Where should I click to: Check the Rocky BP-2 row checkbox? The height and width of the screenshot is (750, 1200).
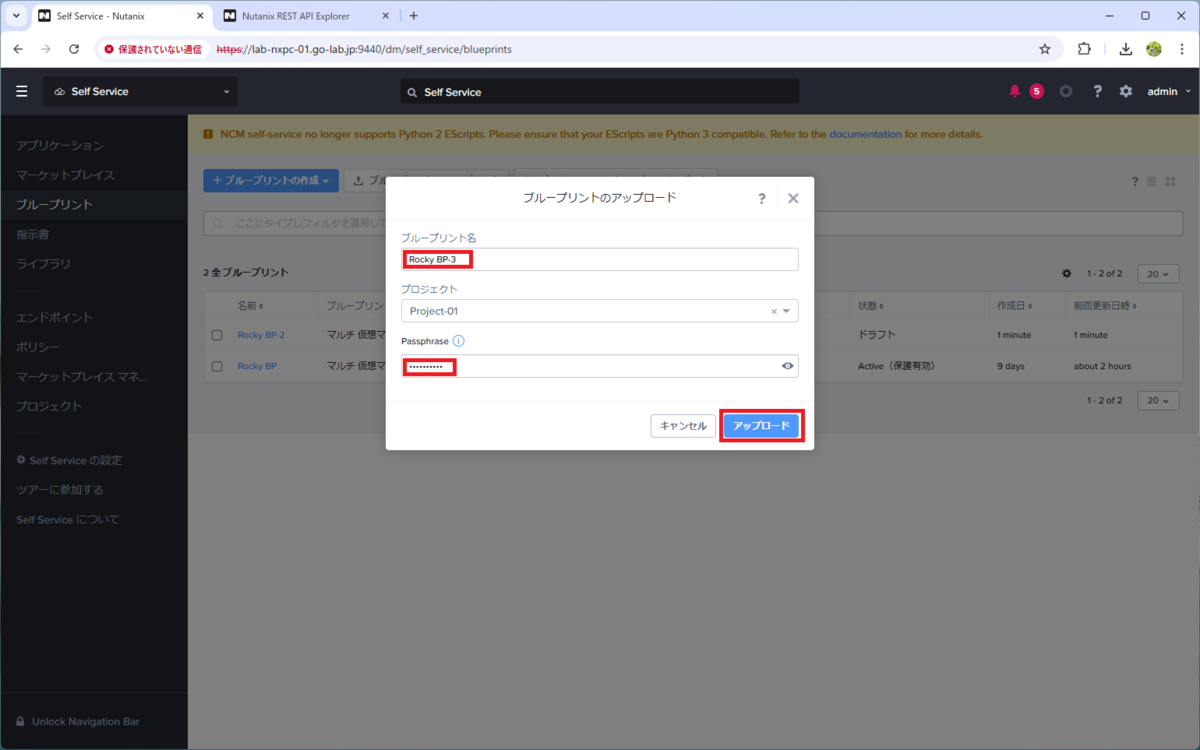(x=217, y=335)
